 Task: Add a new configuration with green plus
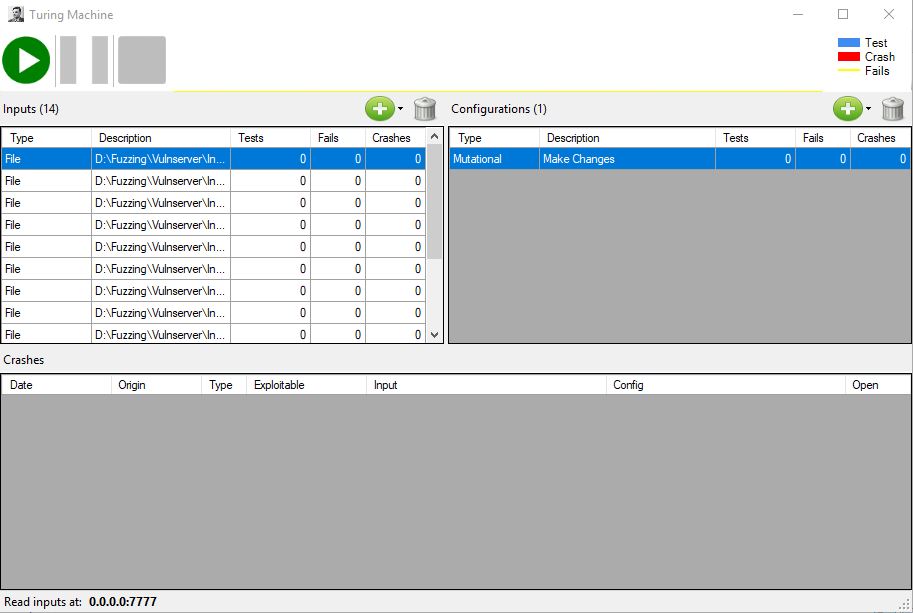click(847, 108)
